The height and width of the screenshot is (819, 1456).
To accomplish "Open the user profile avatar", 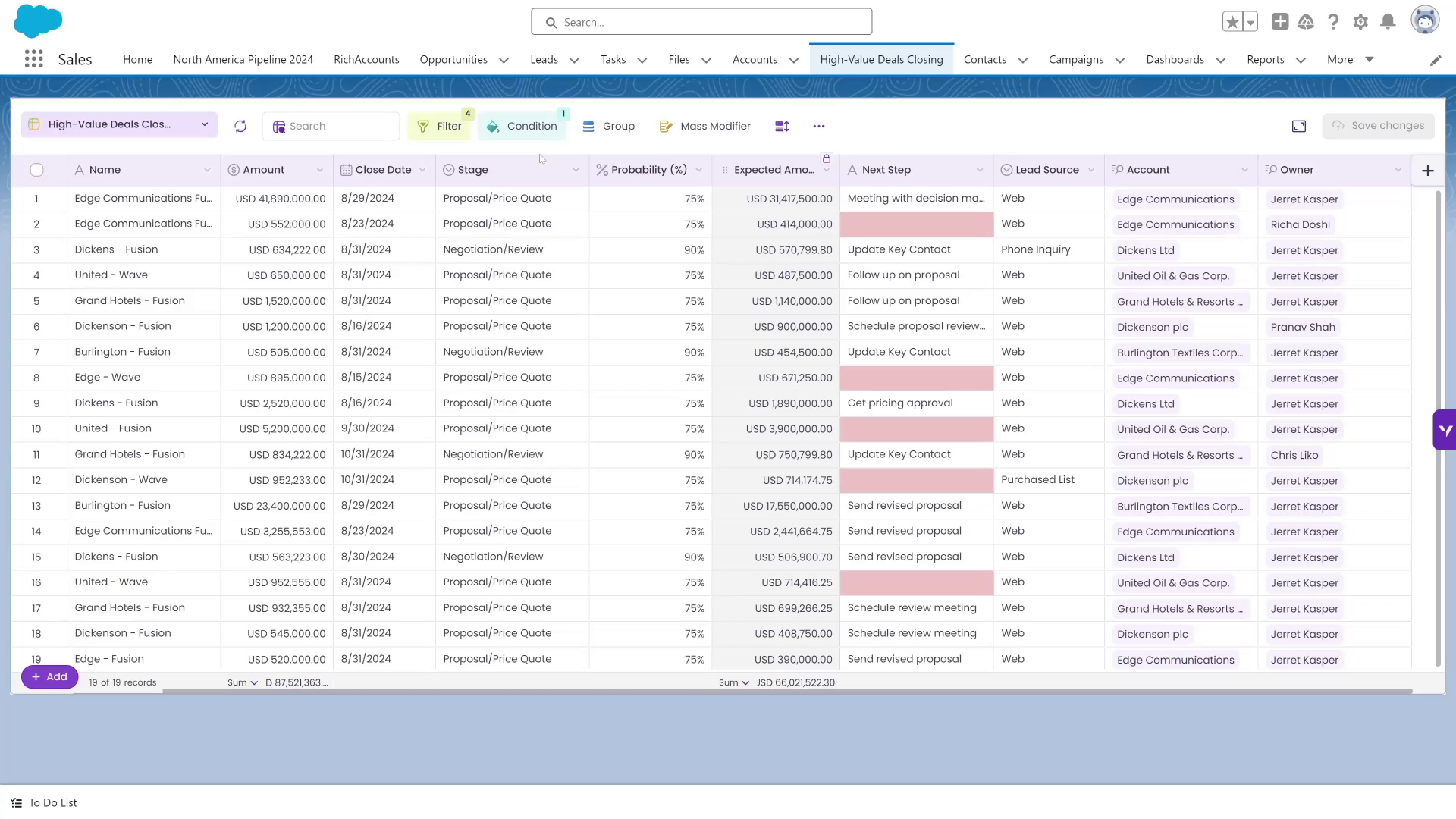I will coord(1425,20).
